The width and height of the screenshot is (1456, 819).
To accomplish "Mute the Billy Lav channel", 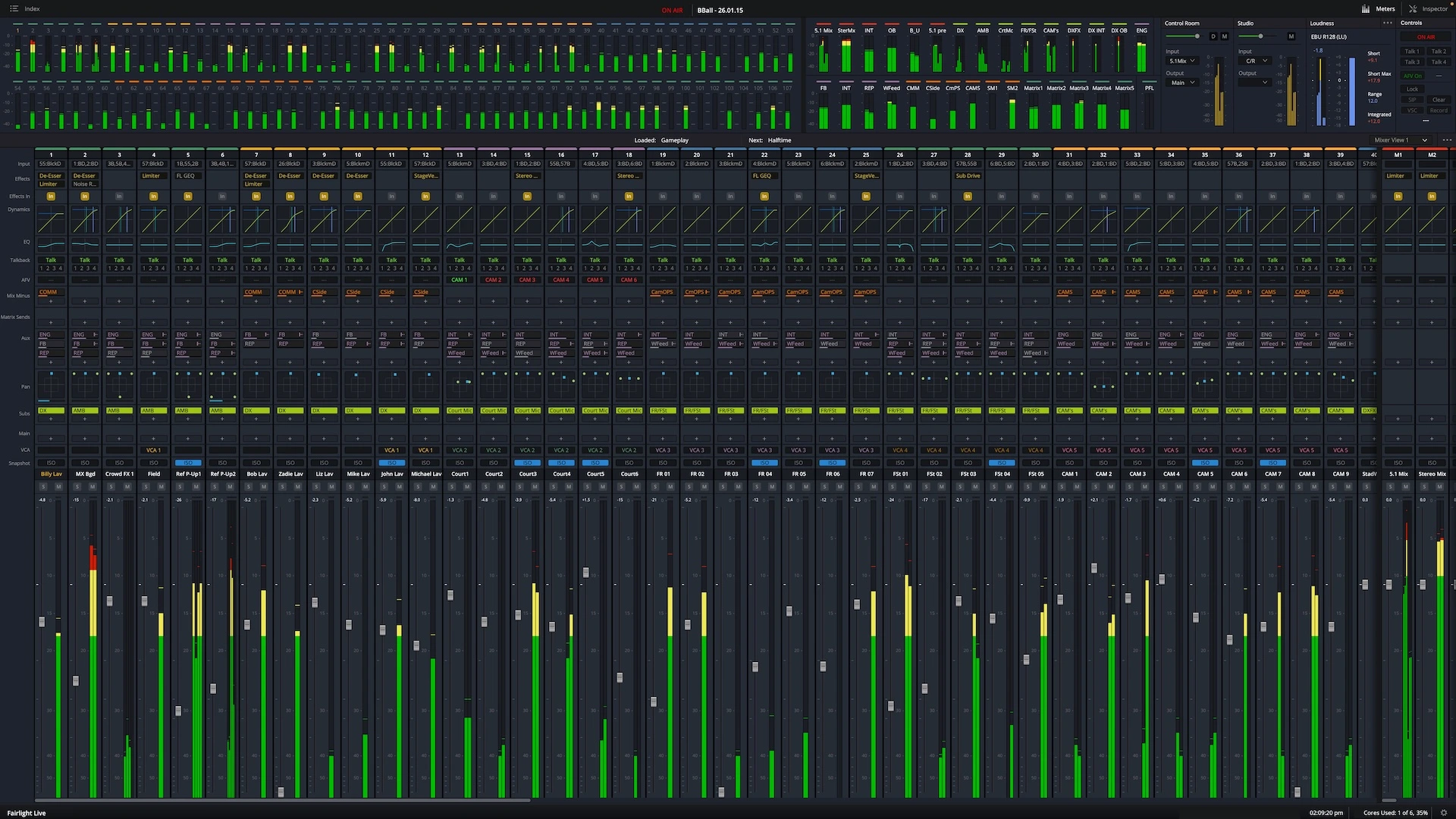I will click(59, 487).
